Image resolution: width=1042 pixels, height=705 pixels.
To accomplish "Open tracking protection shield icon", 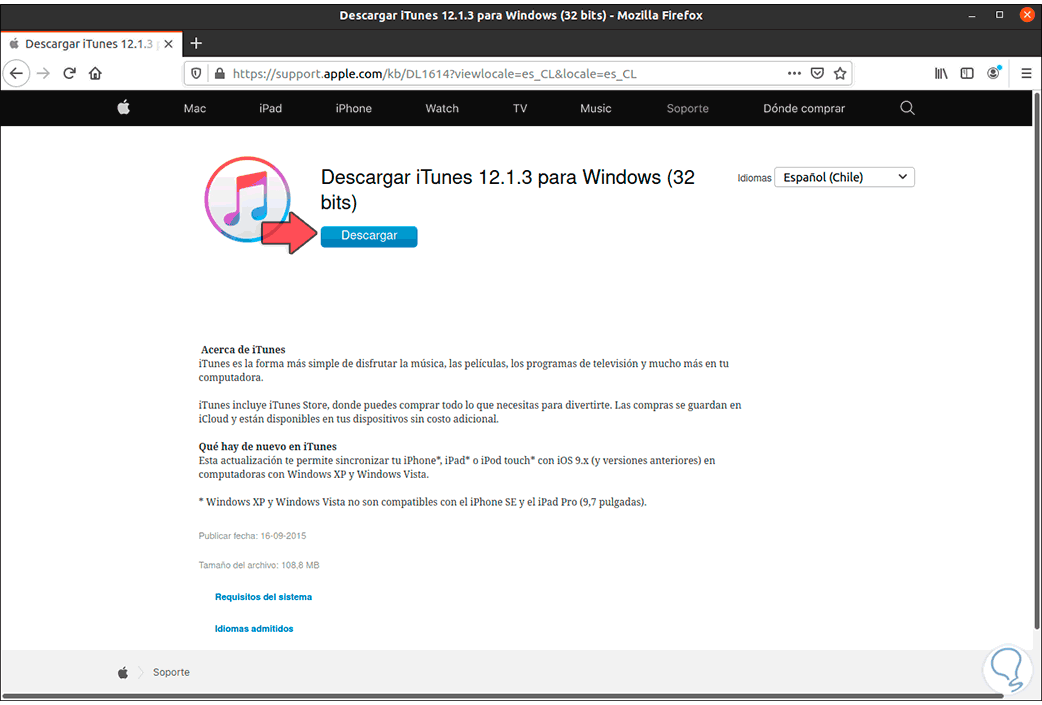I will pos(196,74).
